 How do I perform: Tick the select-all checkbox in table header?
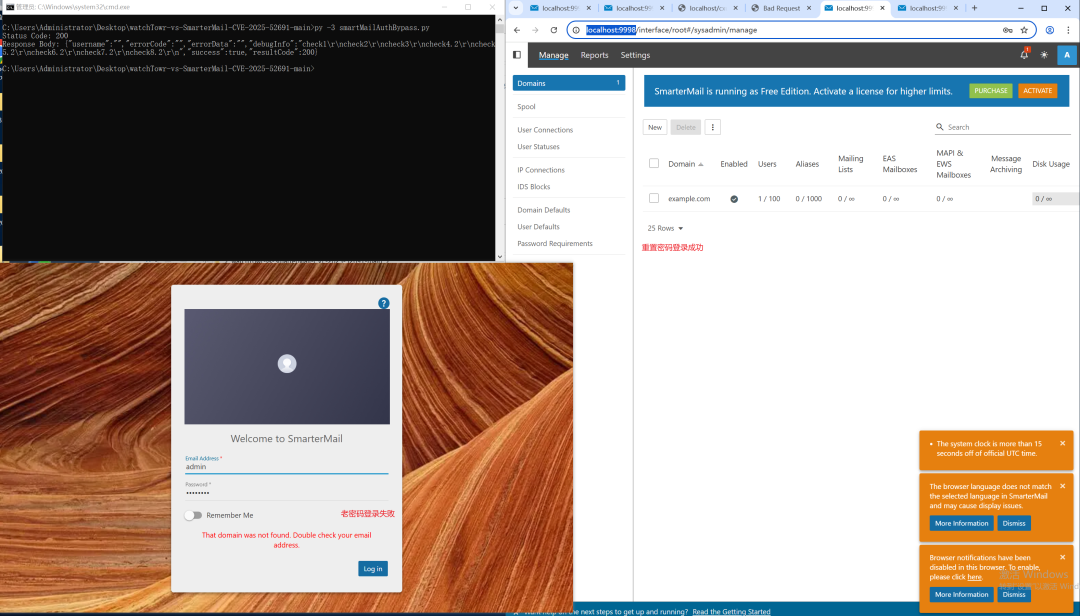point(654,163)
